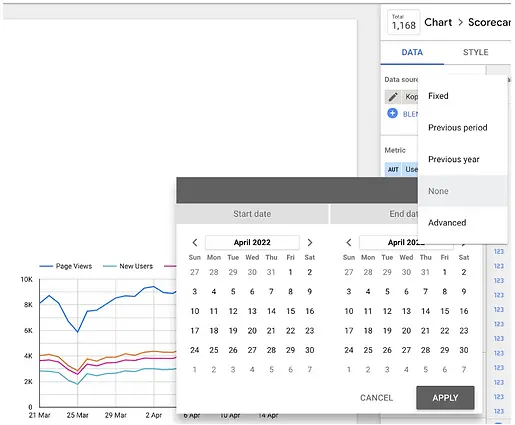Screen dimensions: 515x425
Task: Click the 2 Apr axis label
Action: tap(153, 415)
